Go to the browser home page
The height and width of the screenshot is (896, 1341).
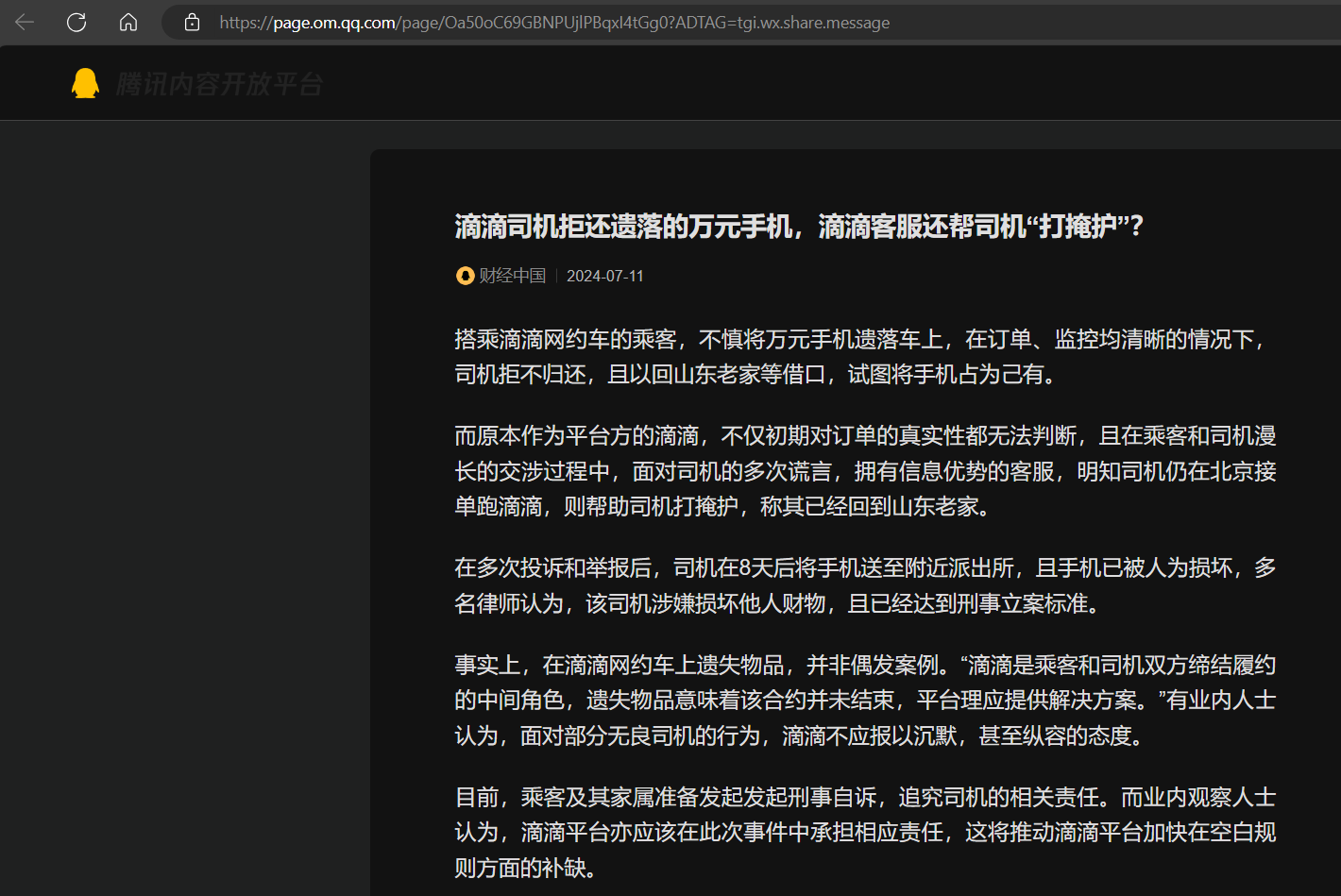pyautogui.click(x=128, y=23)
